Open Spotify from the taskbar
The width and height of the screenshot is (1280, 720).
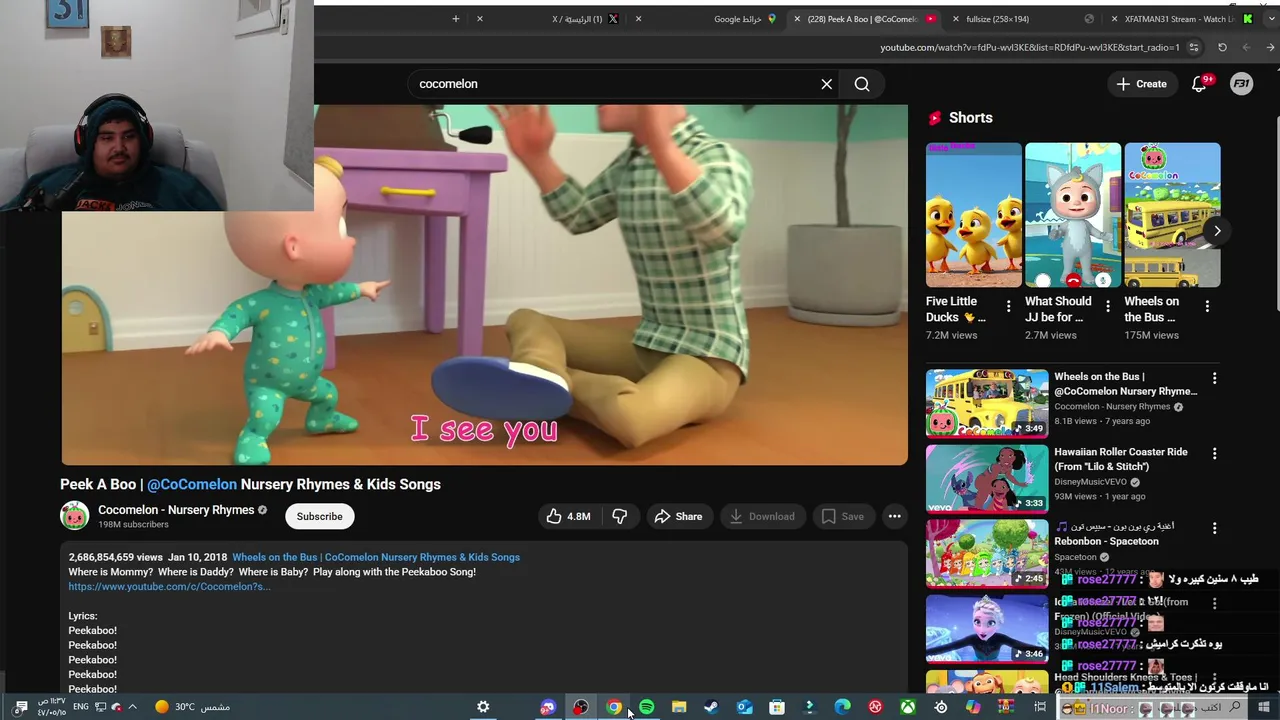click(647, 707)
